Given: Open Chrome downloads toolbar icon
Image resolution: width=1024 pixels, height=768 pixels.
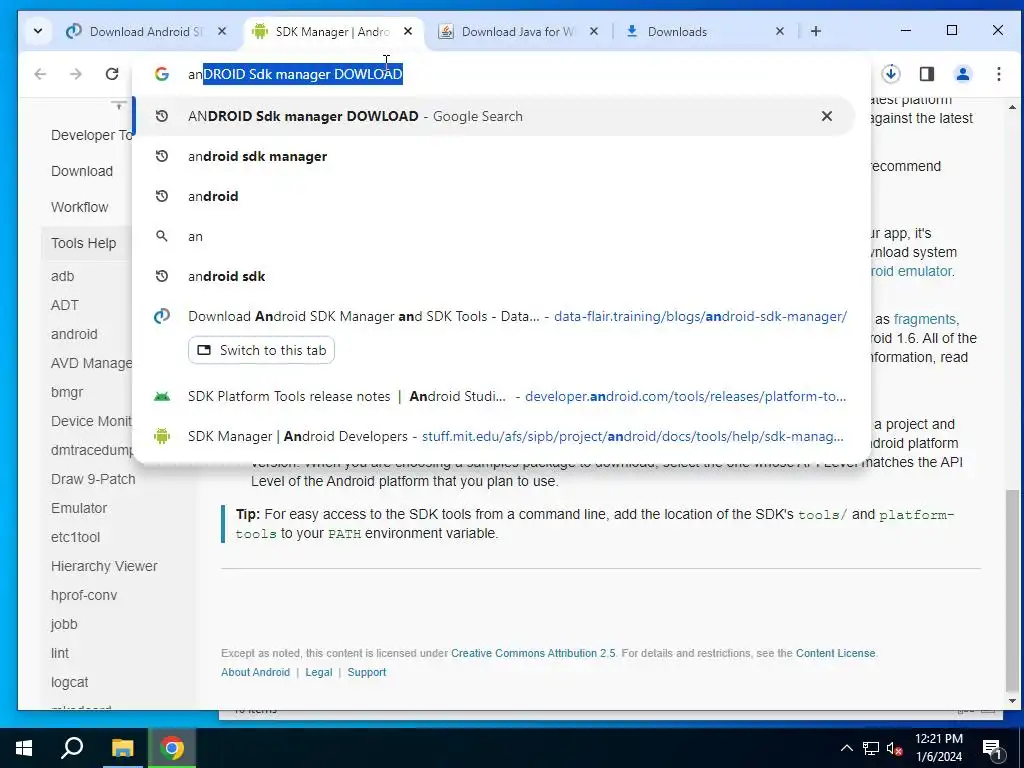Looking at the screenshot, I should (x=891, y=74).
